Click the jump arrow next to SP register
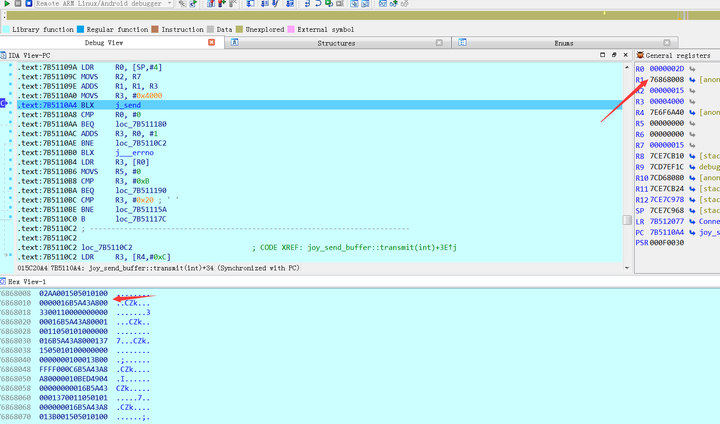 [x=692, y=211]
